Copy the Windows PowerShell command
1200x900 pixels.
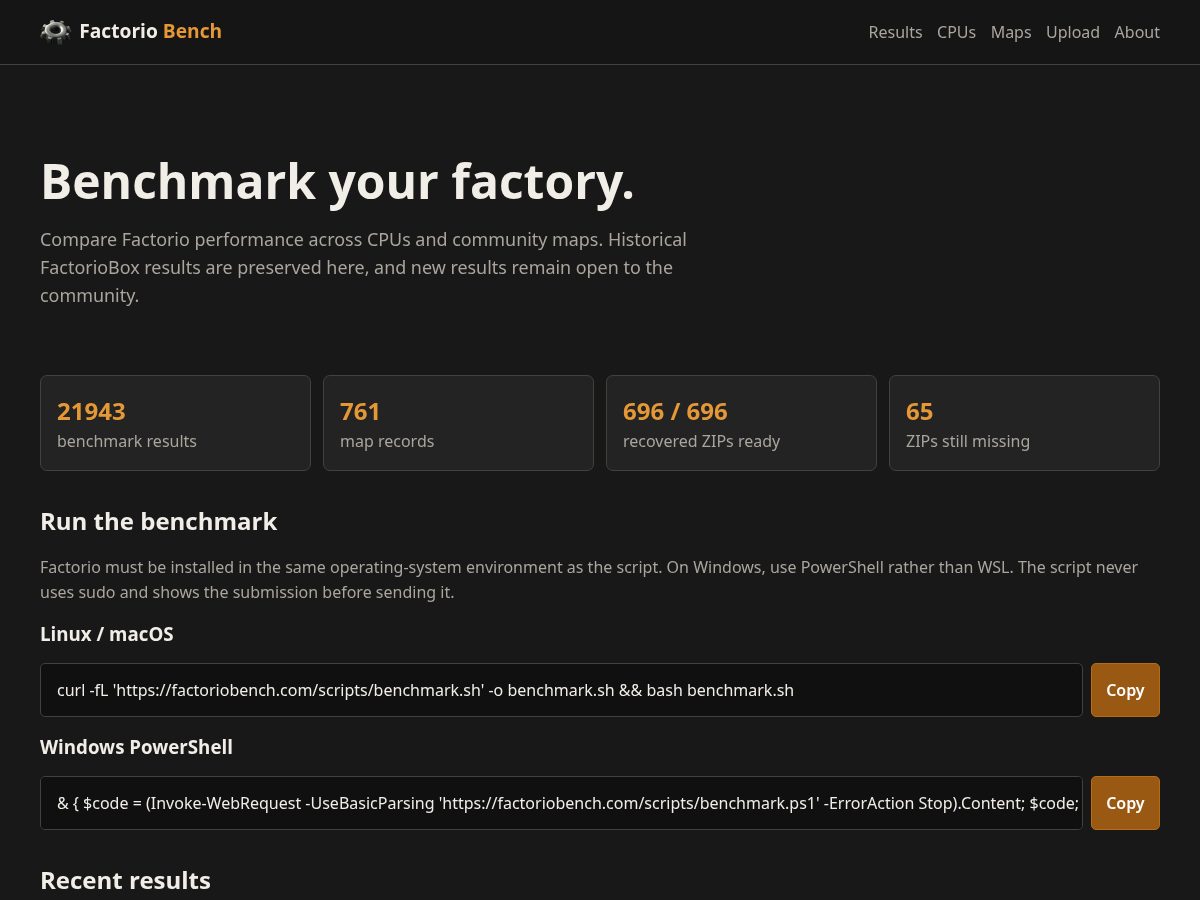tap(1125, 803)
